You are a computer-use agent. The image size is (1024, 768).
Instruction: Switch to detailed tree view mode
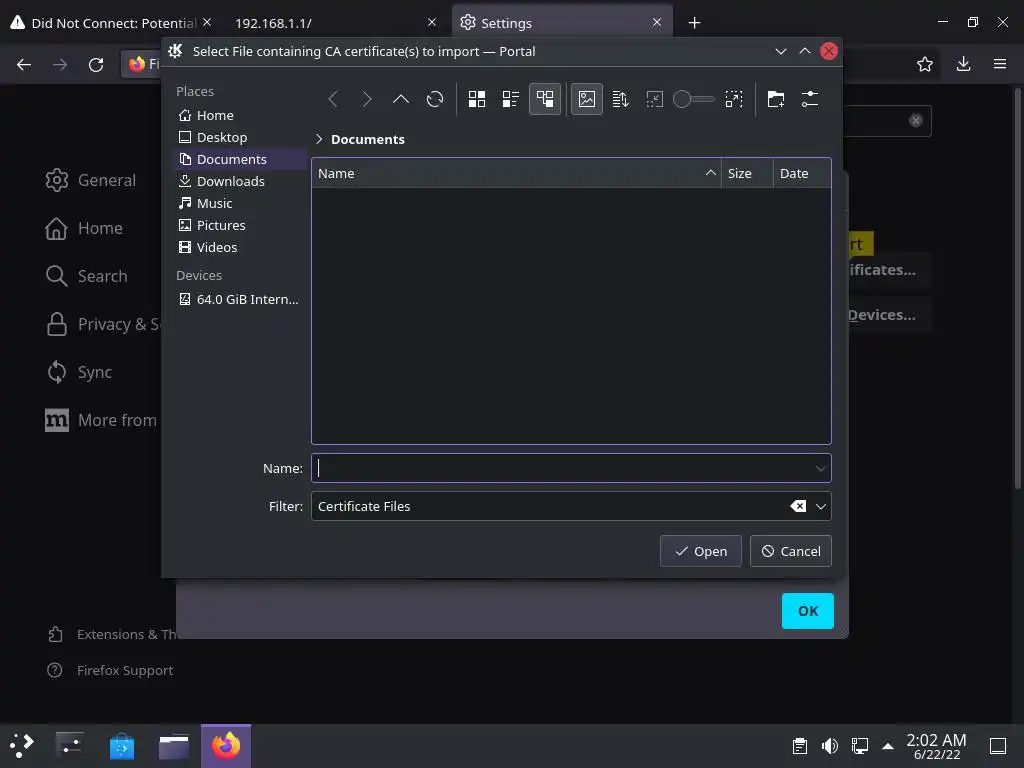tap(545, 99)
